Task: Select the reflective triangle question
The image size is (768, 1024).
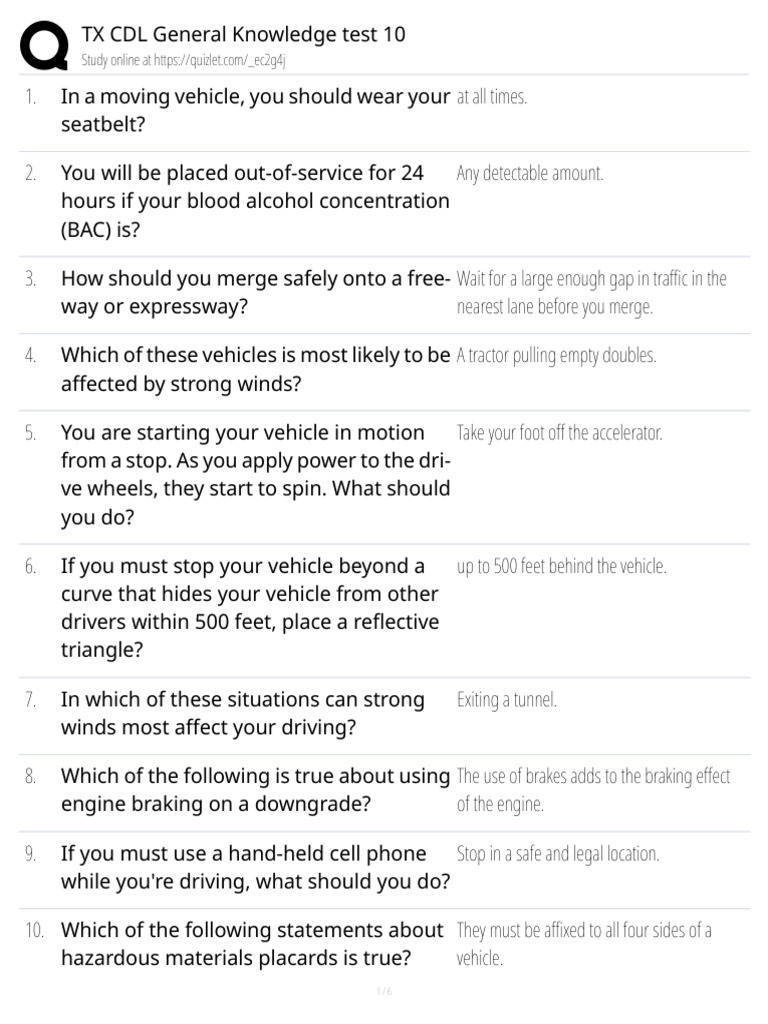Action: [x=250, y=608]
